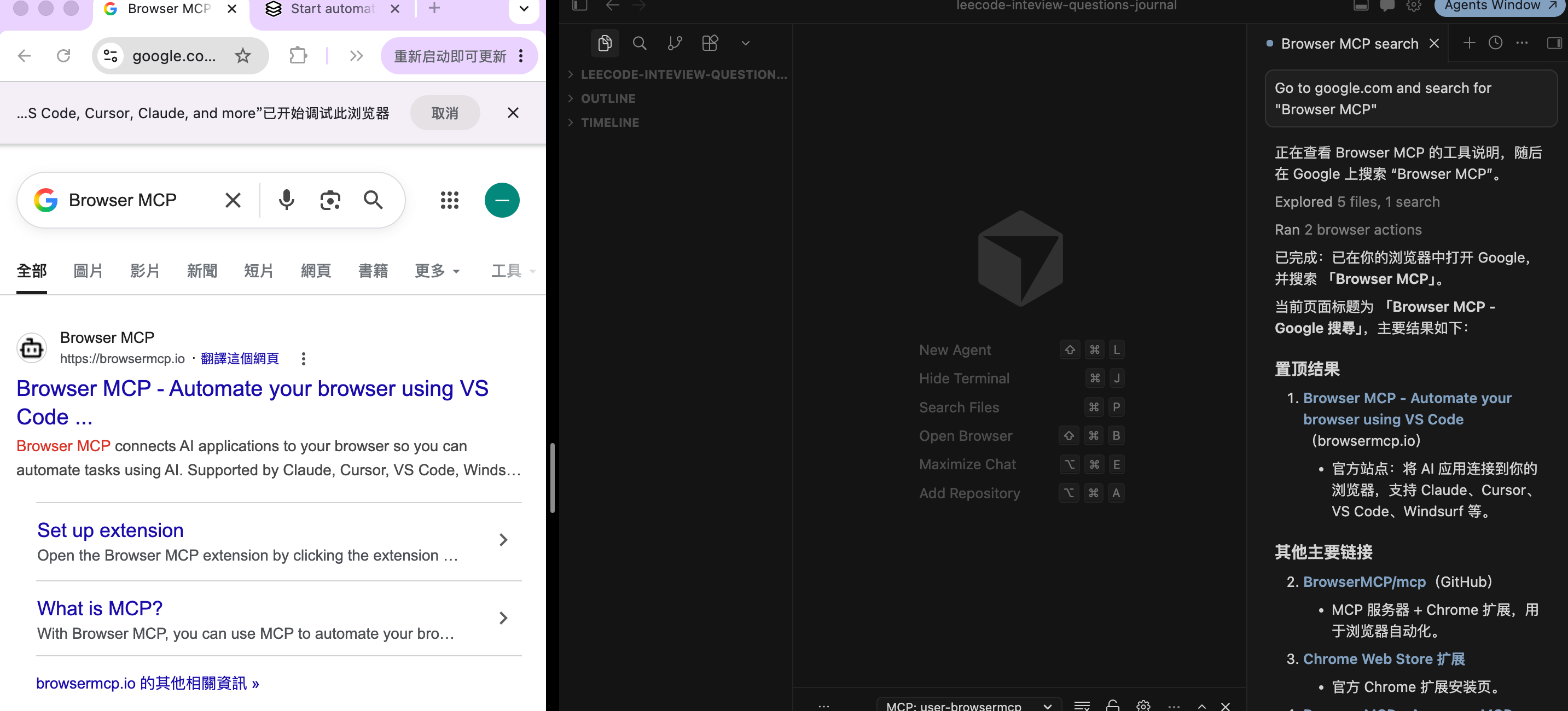This screenshot has width=1568, height=711.
Task: Close the Browser MCP Chrome tab
Action: [x=232, y=9]
